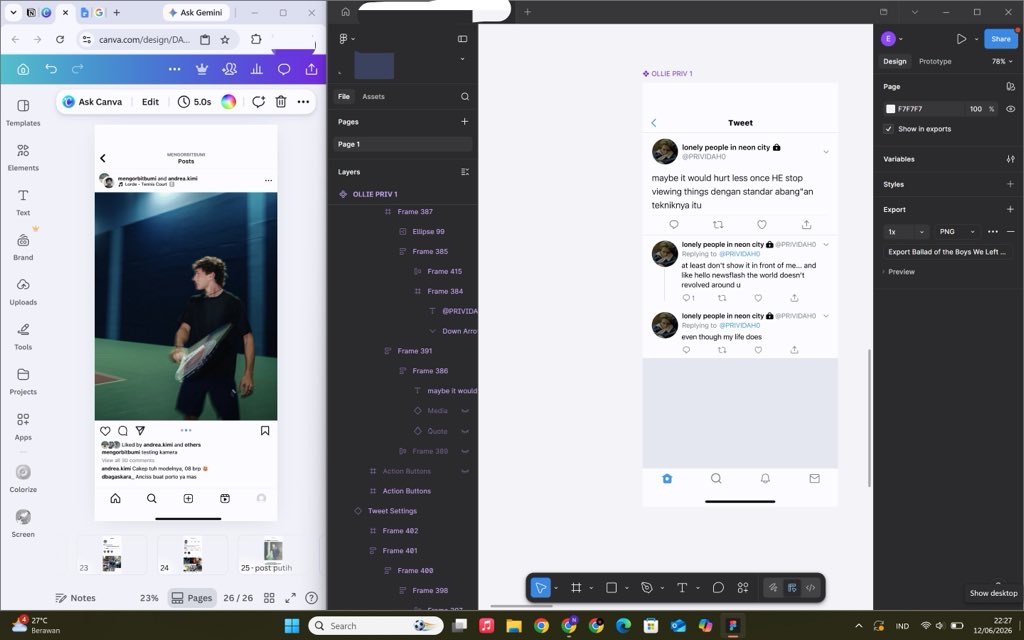Open Elements panel in Canva

[x=23, y=157]
